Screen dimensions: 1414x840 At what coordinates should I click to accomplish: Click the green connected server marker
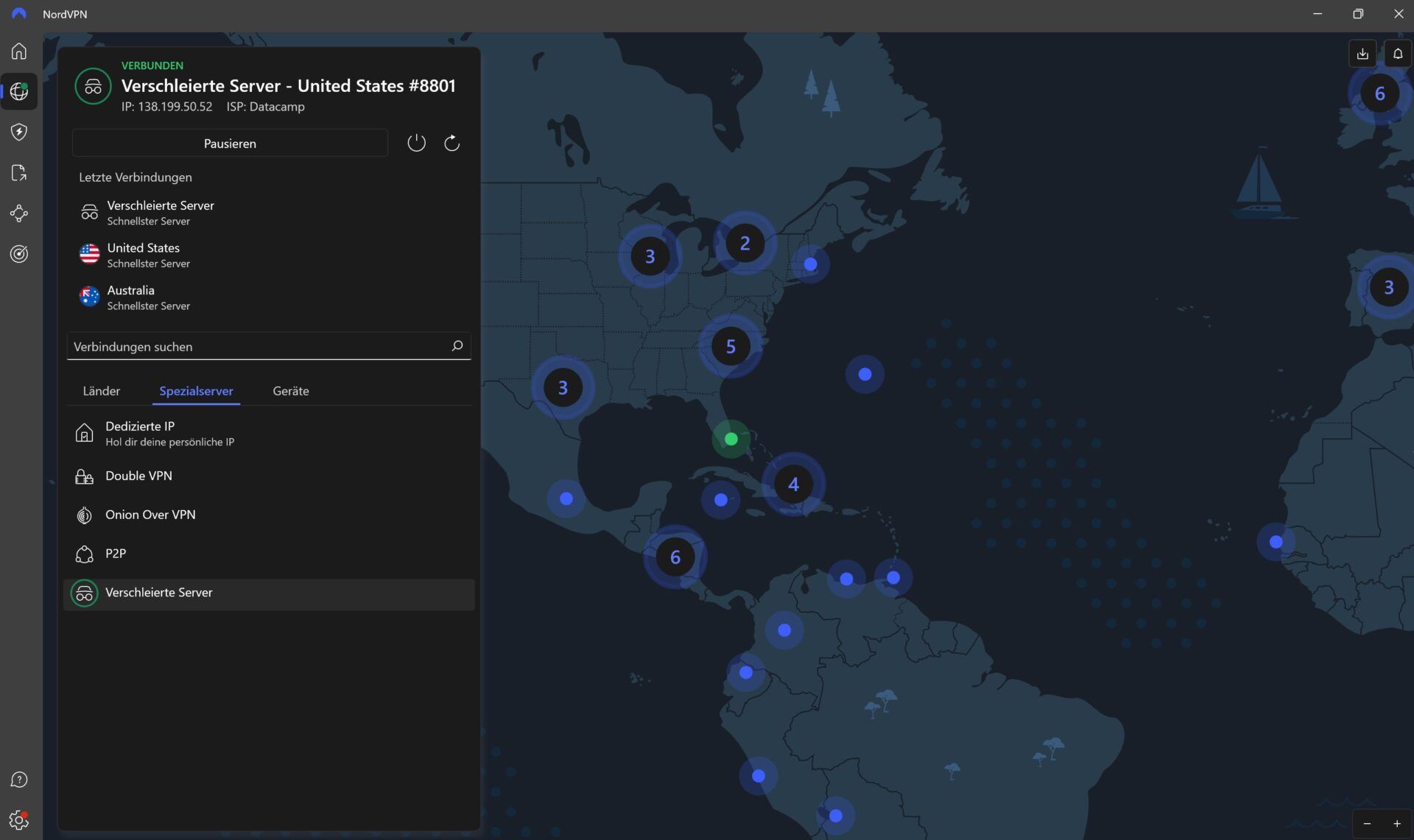pyautogui.click(x=731, y=439)
